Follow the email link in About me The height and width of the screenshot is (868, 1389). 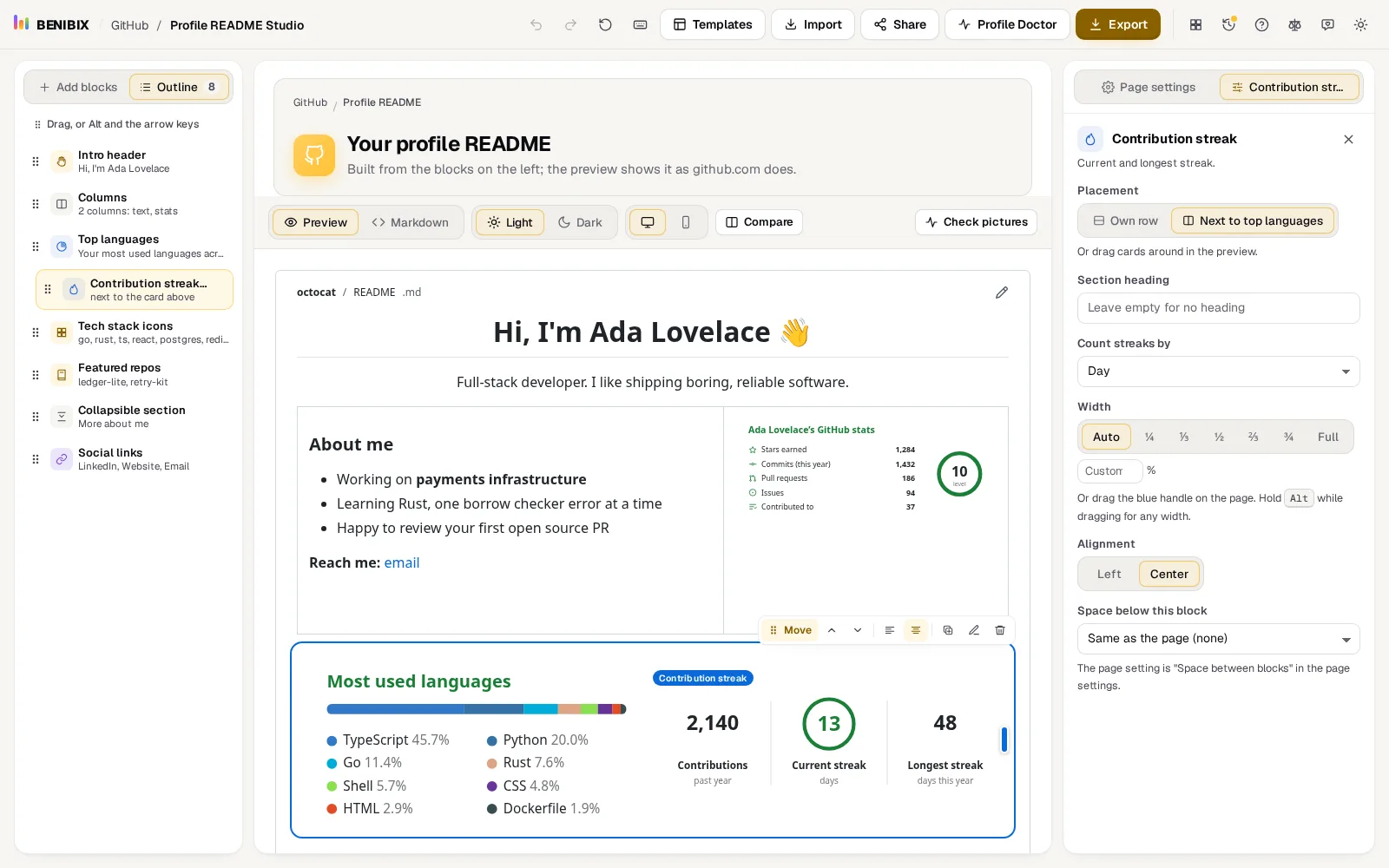point(402,562)
